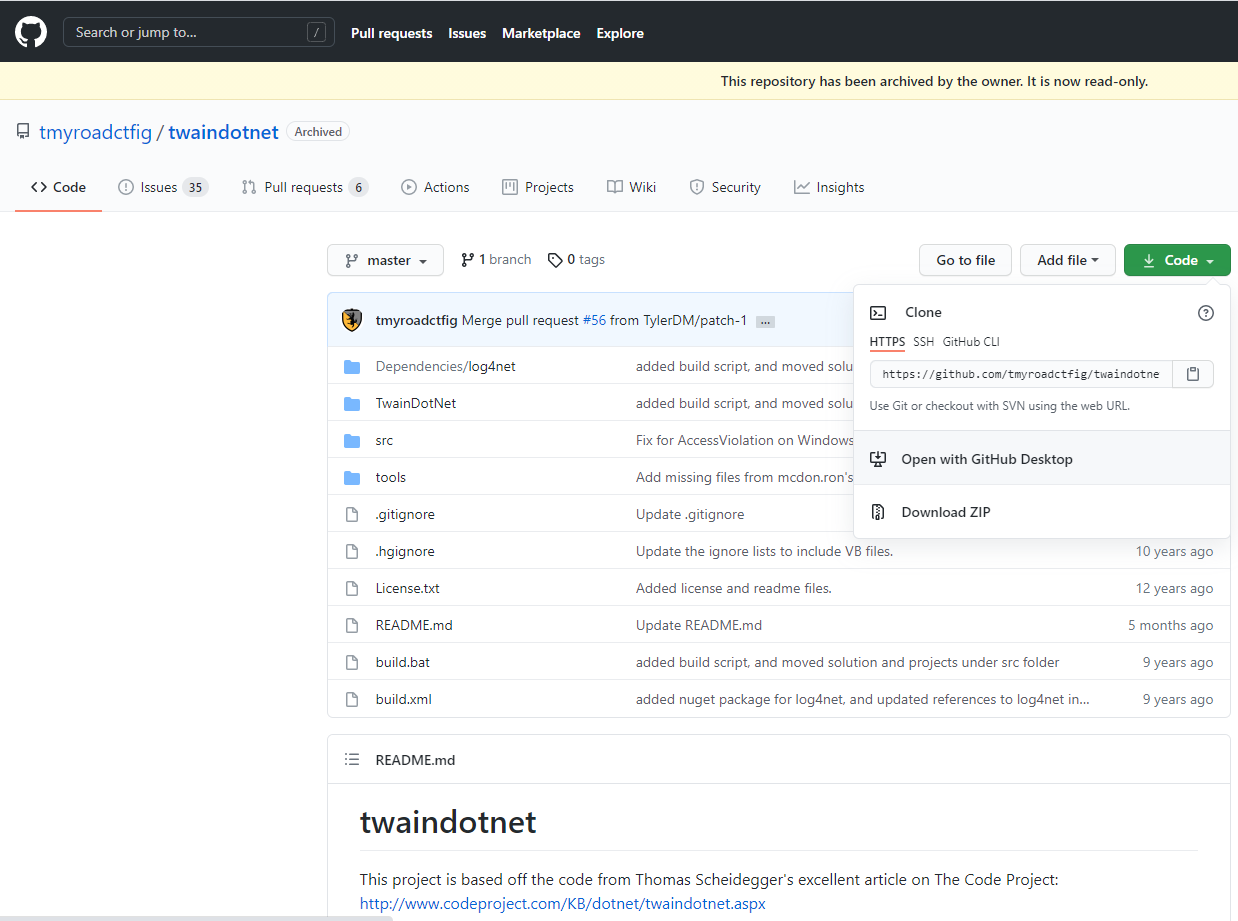The height and width of the screenshot is (921, 1238).
Task: Choose Download ZIP
Action: (1041, 512)
